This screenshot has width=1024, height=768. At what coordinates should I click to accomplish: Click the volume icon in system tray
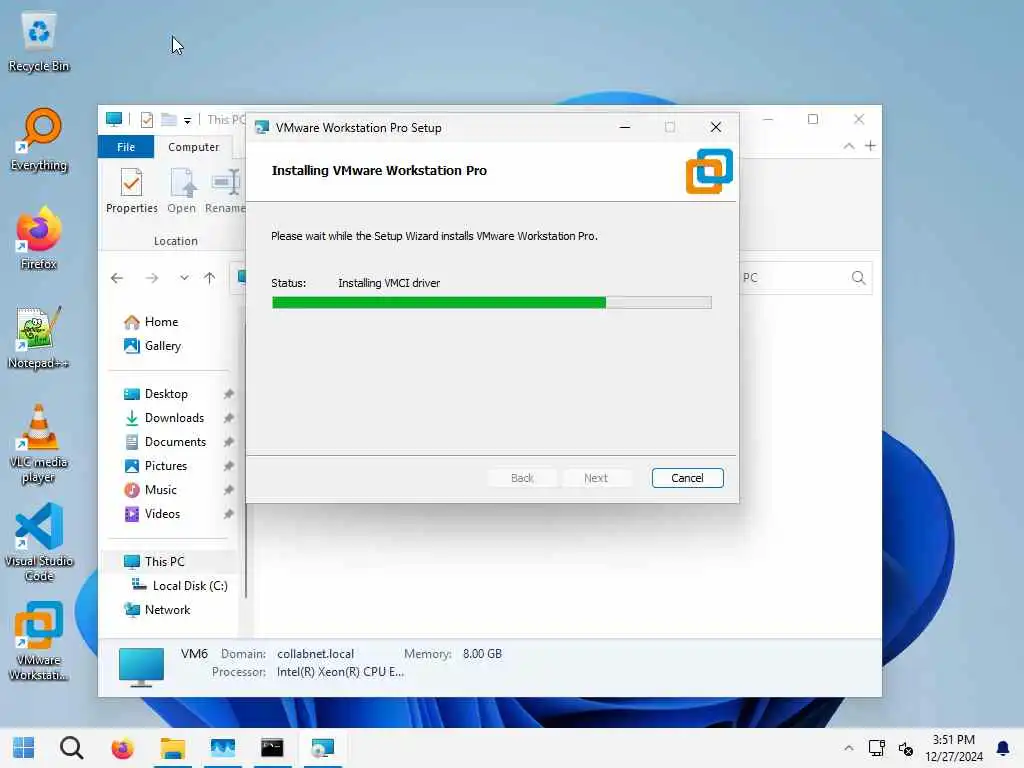[905, 748]
